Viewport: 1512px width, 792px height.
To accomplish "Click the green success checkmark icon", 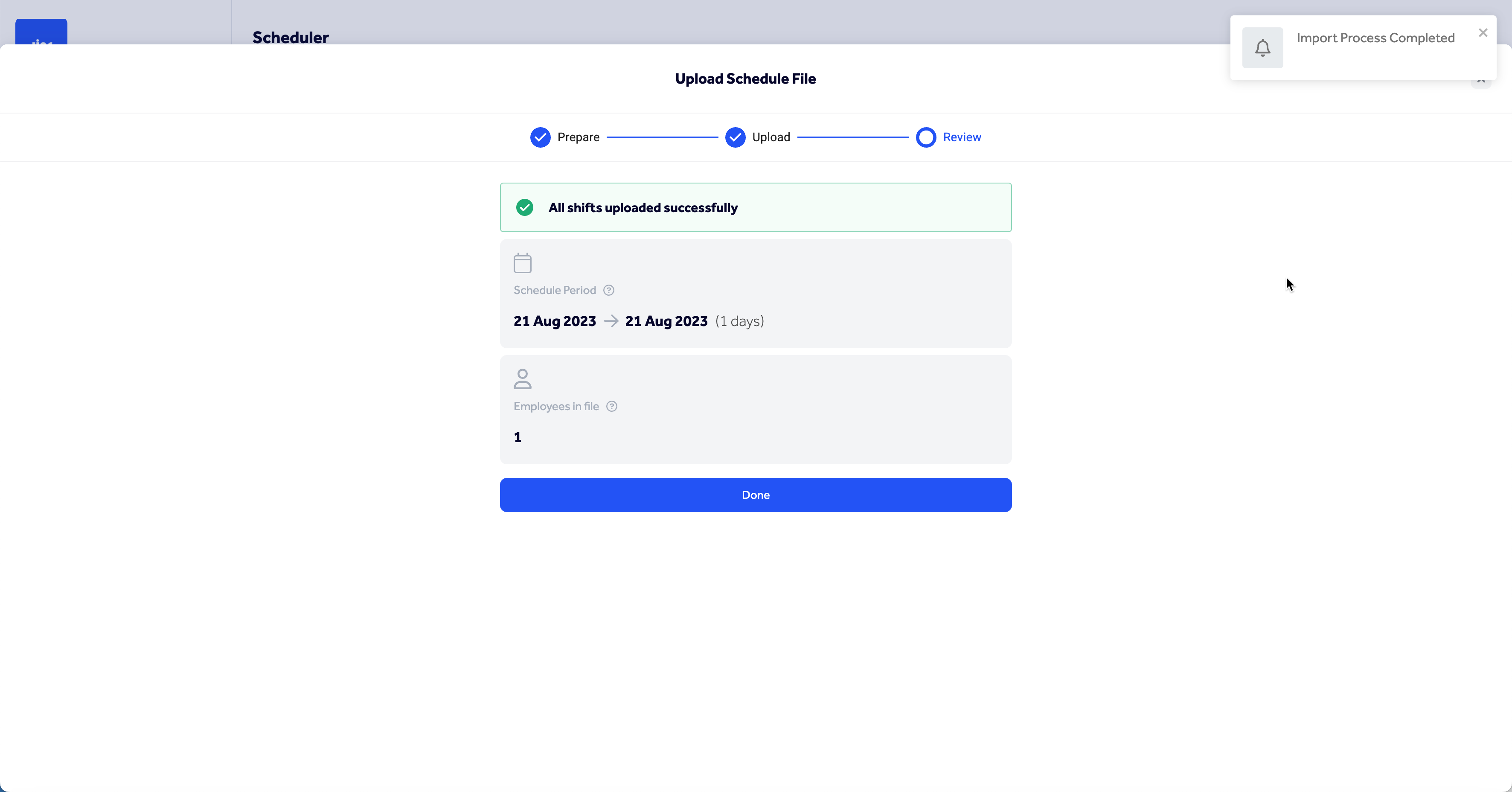I will [x=524, y=207].
